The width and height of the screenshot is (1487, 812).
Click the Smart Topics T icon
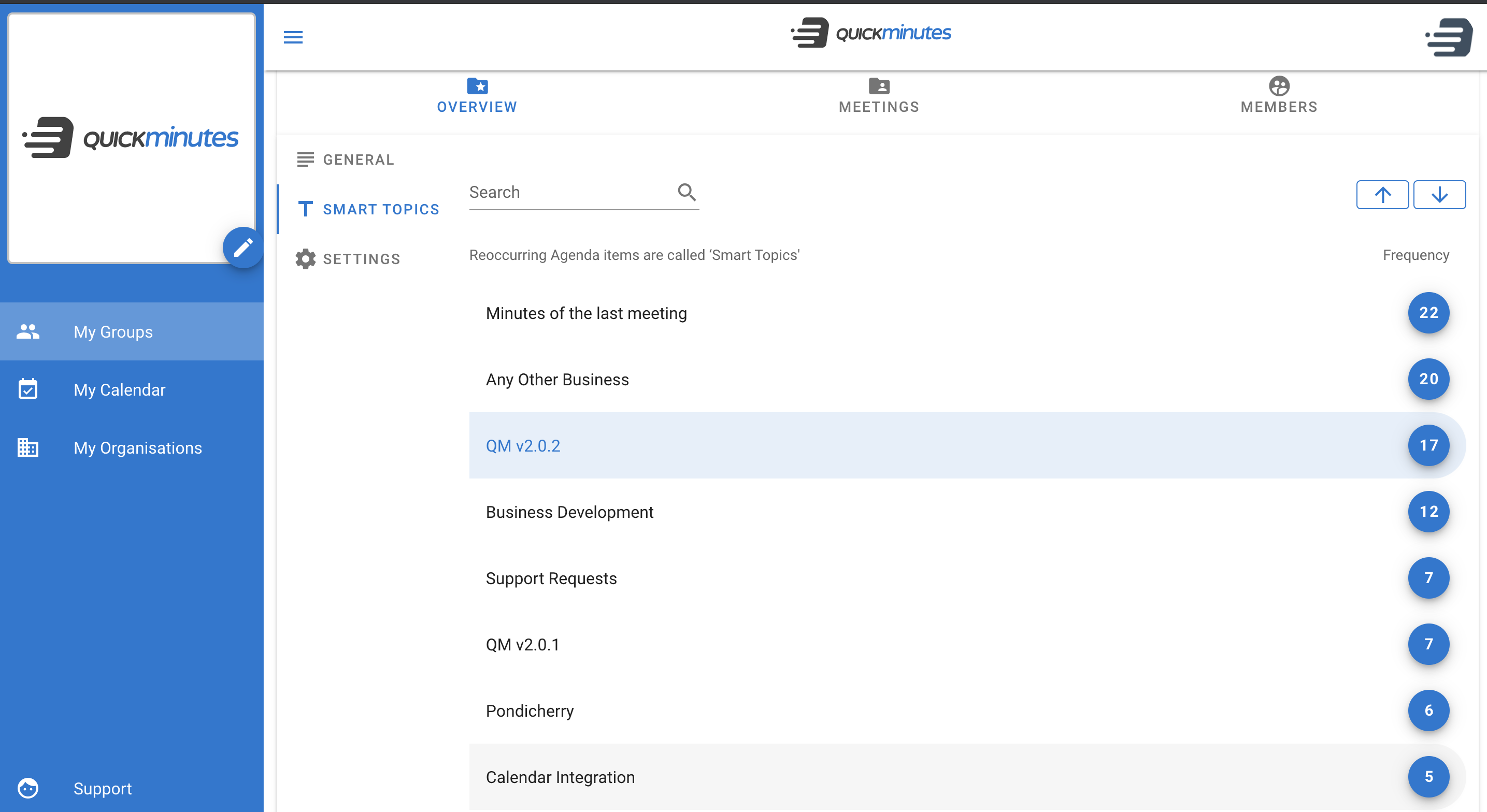tap(305, 209)
